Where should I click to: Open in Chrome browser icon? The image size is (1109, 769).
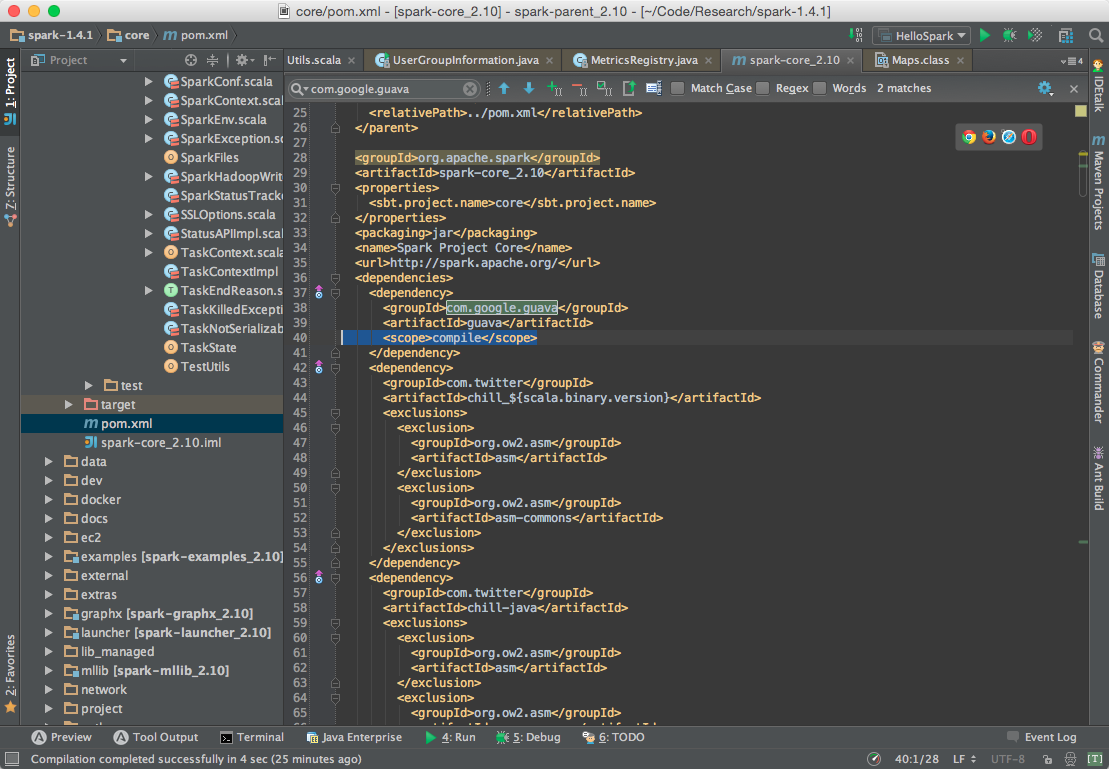[x=968, y=137]
